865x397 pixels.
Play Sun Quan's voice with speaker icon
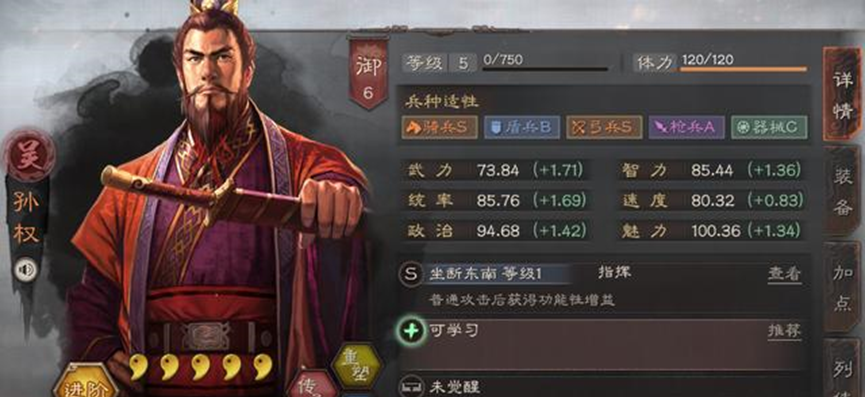[25, 270]
